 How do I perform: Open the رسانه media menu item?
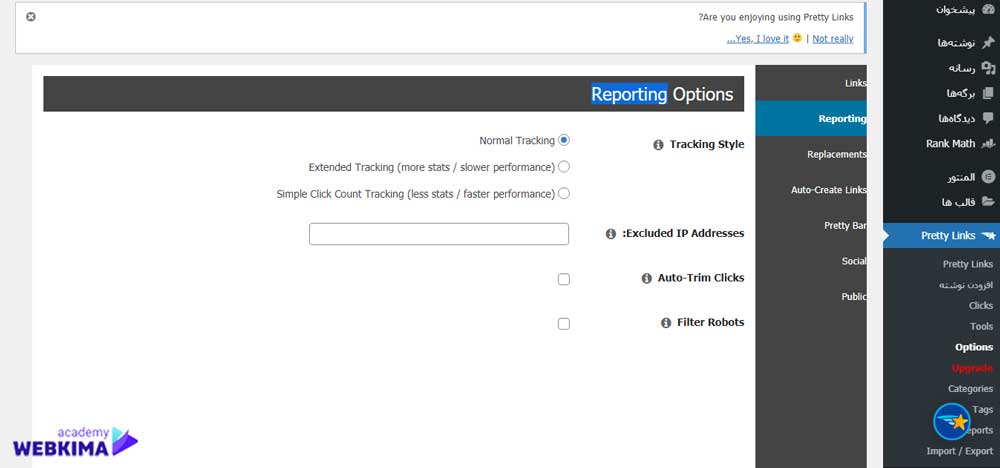pyautogui.click(x=941, y=68)
